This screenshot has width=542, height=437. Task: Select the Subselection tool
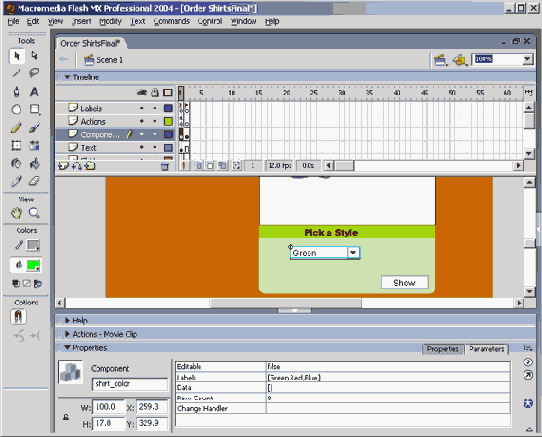pos(34,56)
